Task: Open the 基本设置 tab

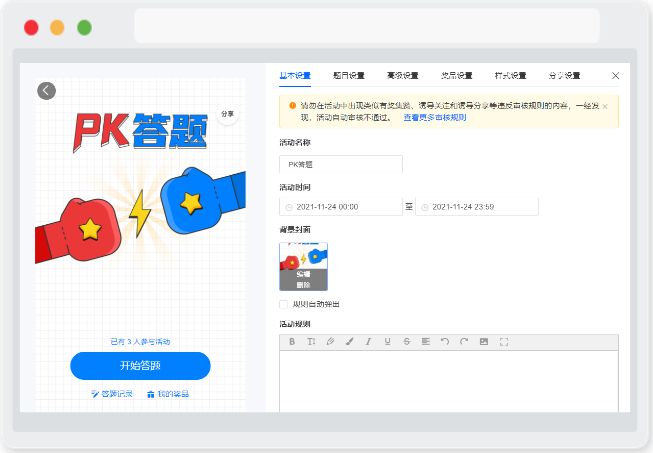Action: coord(295,76)
